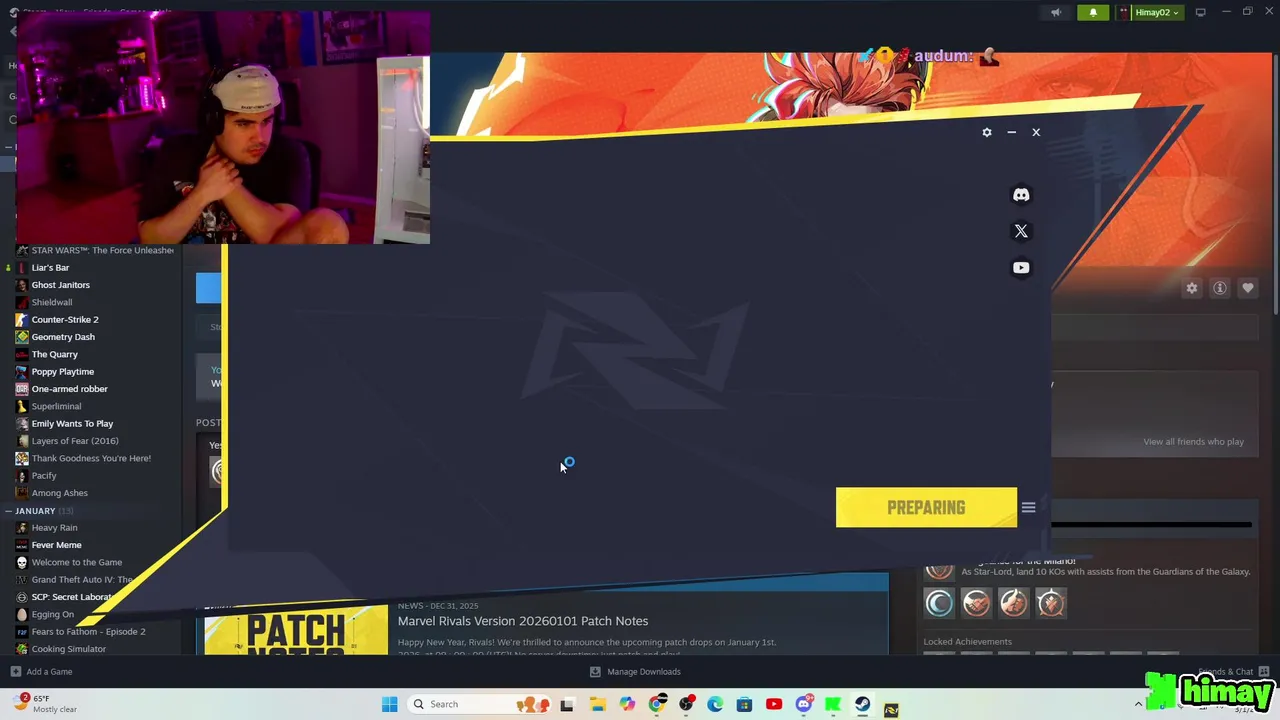The height and width of the screenshot is (720, 1280).
Task: Expand the Himay02 account dropdown
Action: click(x=1151, y=12)
